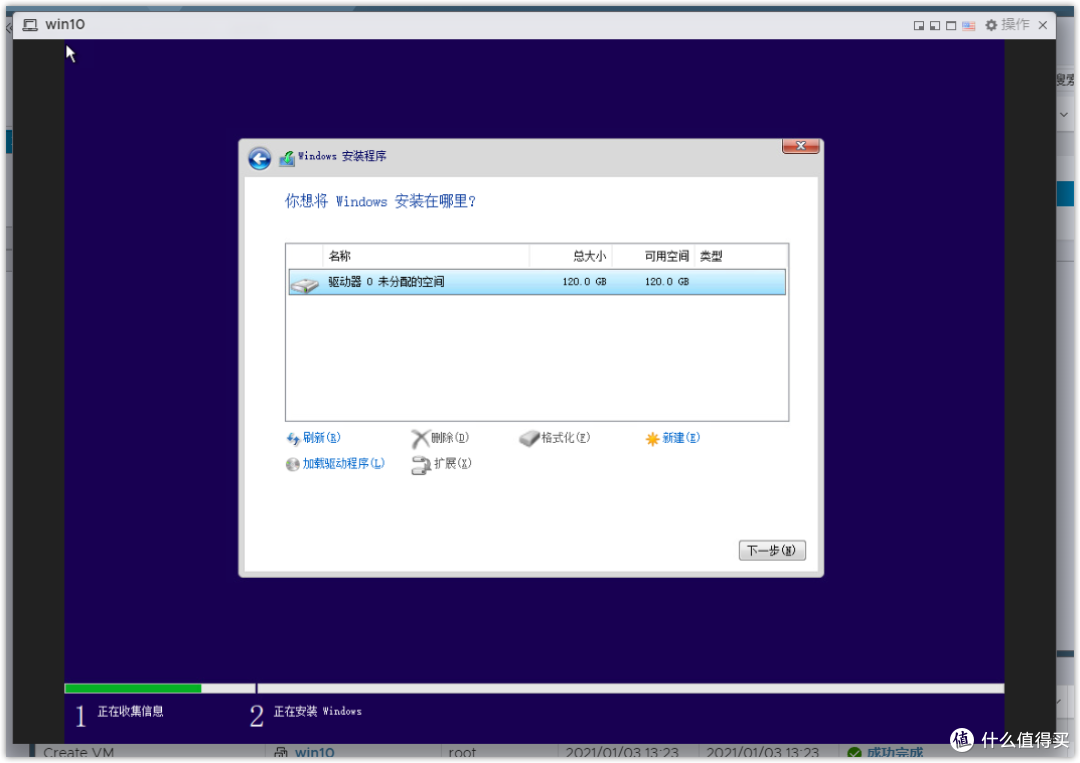Click the 新建 starburst icon
Screen dimensions: 1080x763
[x=652, y=439]
